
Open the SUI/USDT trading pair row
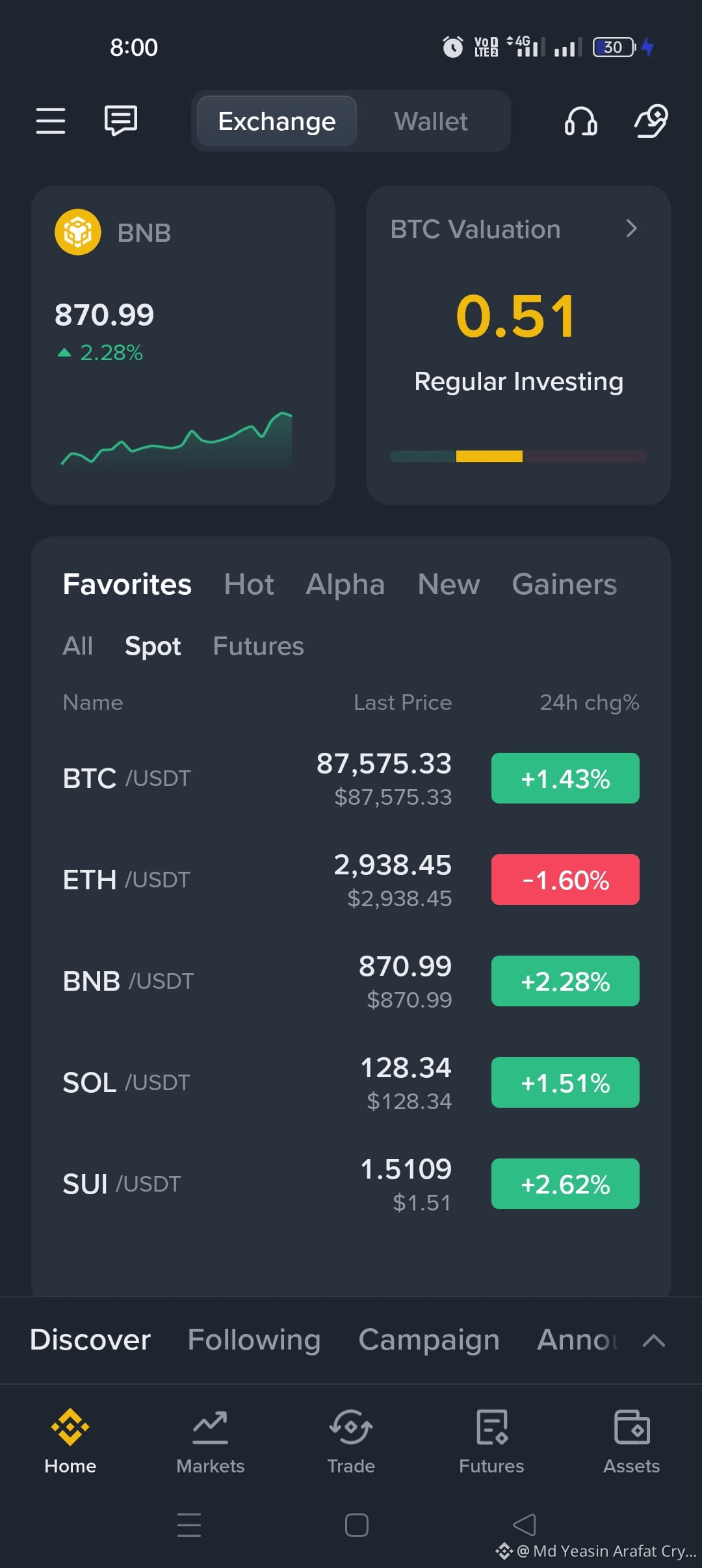pyautogui.click(x=351, y=1184)
